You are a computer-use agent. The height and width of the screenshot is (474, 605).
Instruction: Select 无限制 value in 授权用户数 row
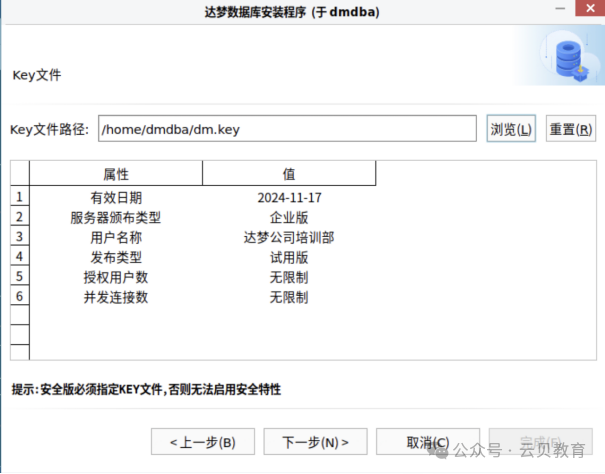[289, 277]
